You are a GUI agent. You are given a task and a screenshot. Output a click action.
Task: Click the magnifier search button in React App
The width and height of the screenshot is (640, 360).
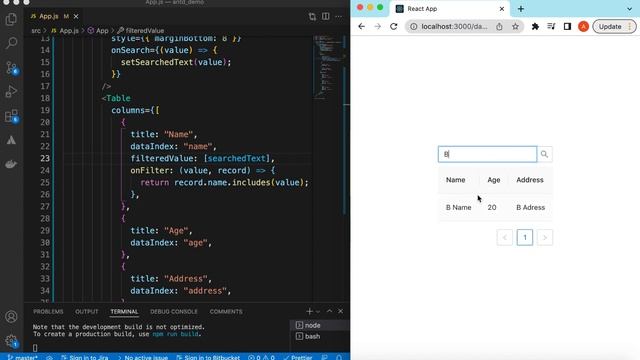point(544,154)
